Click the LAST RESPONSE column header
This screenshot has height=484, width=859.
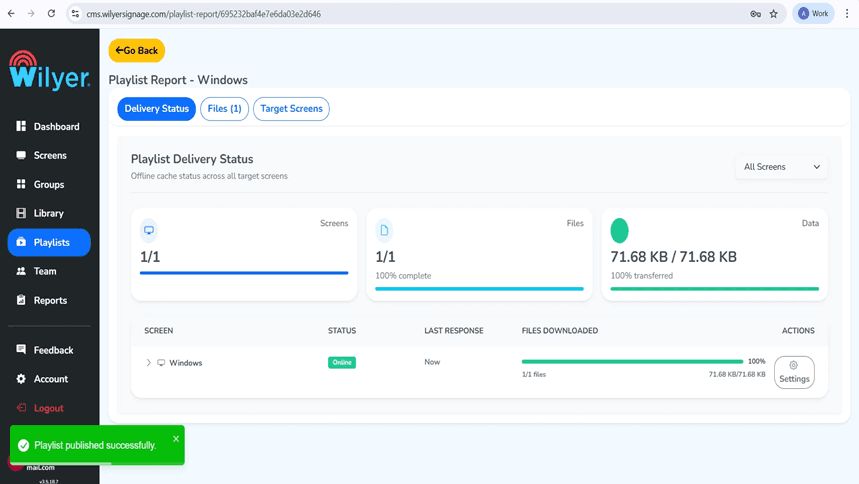[454, 331]
